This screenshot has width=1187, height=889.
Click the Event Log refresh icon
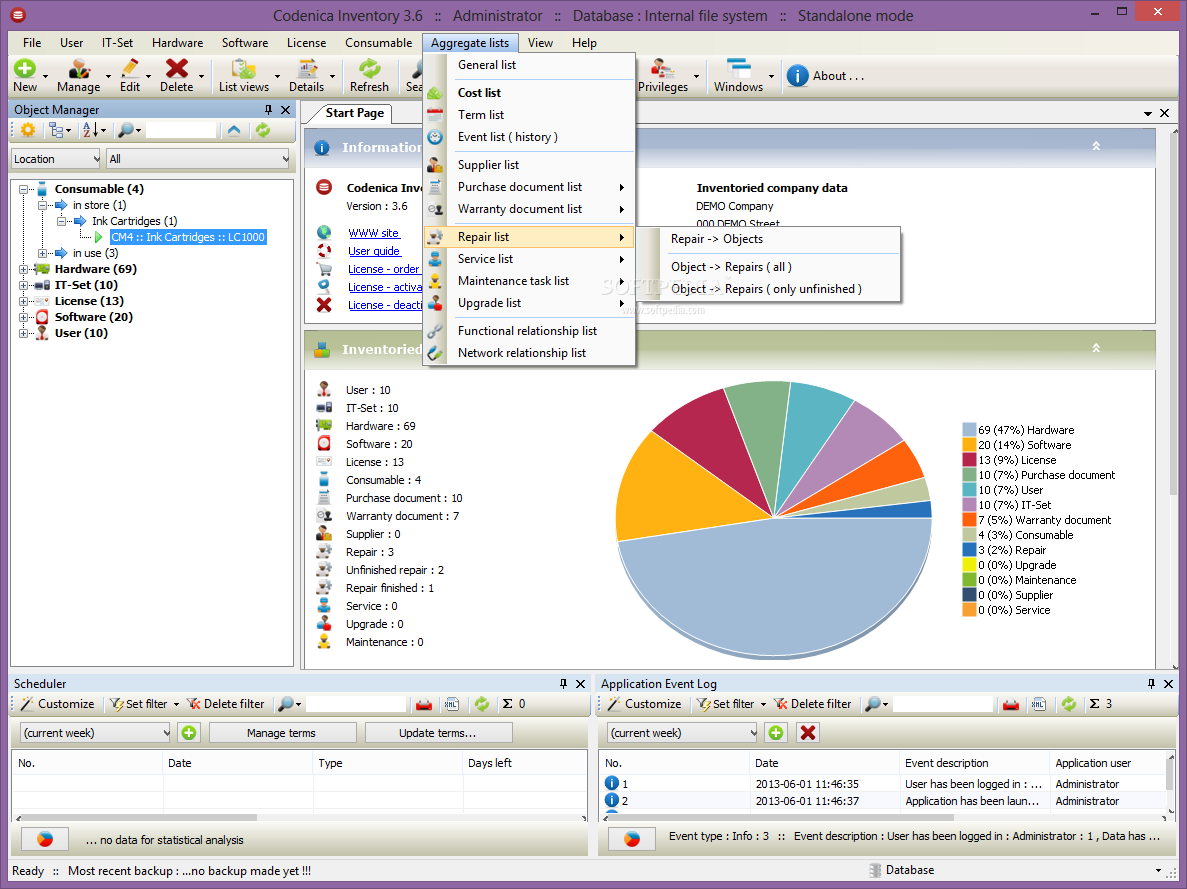[x=1069, y=704]
